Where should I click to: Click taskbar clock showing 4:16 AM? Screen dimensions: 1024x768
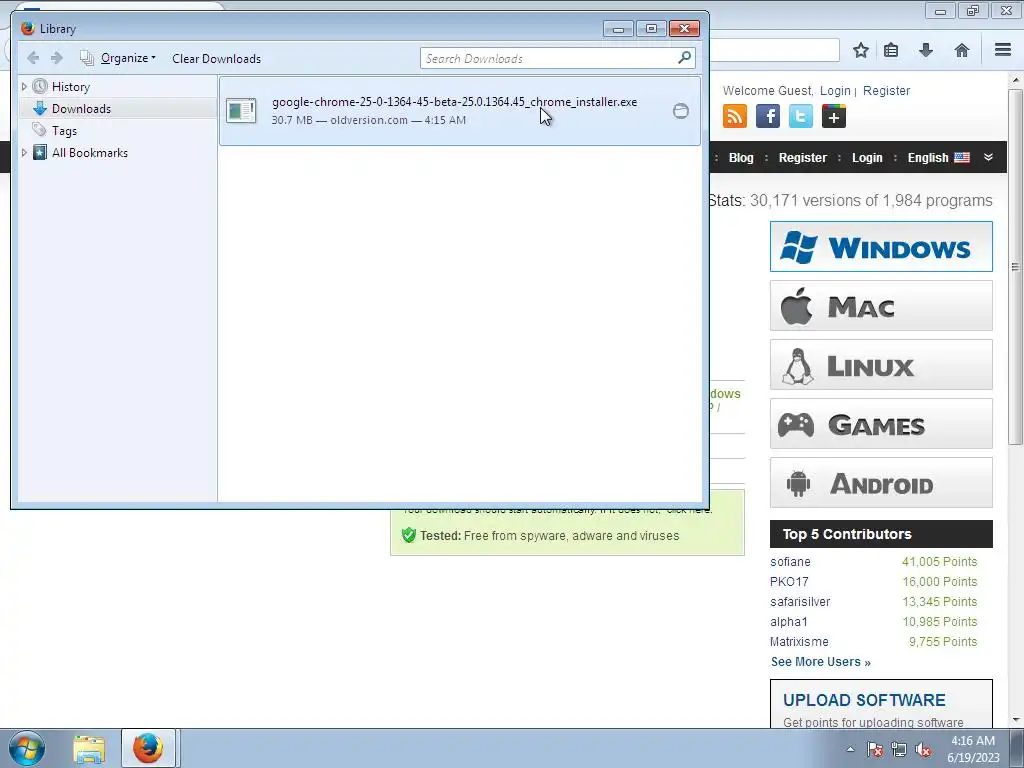tap(973, 748)
